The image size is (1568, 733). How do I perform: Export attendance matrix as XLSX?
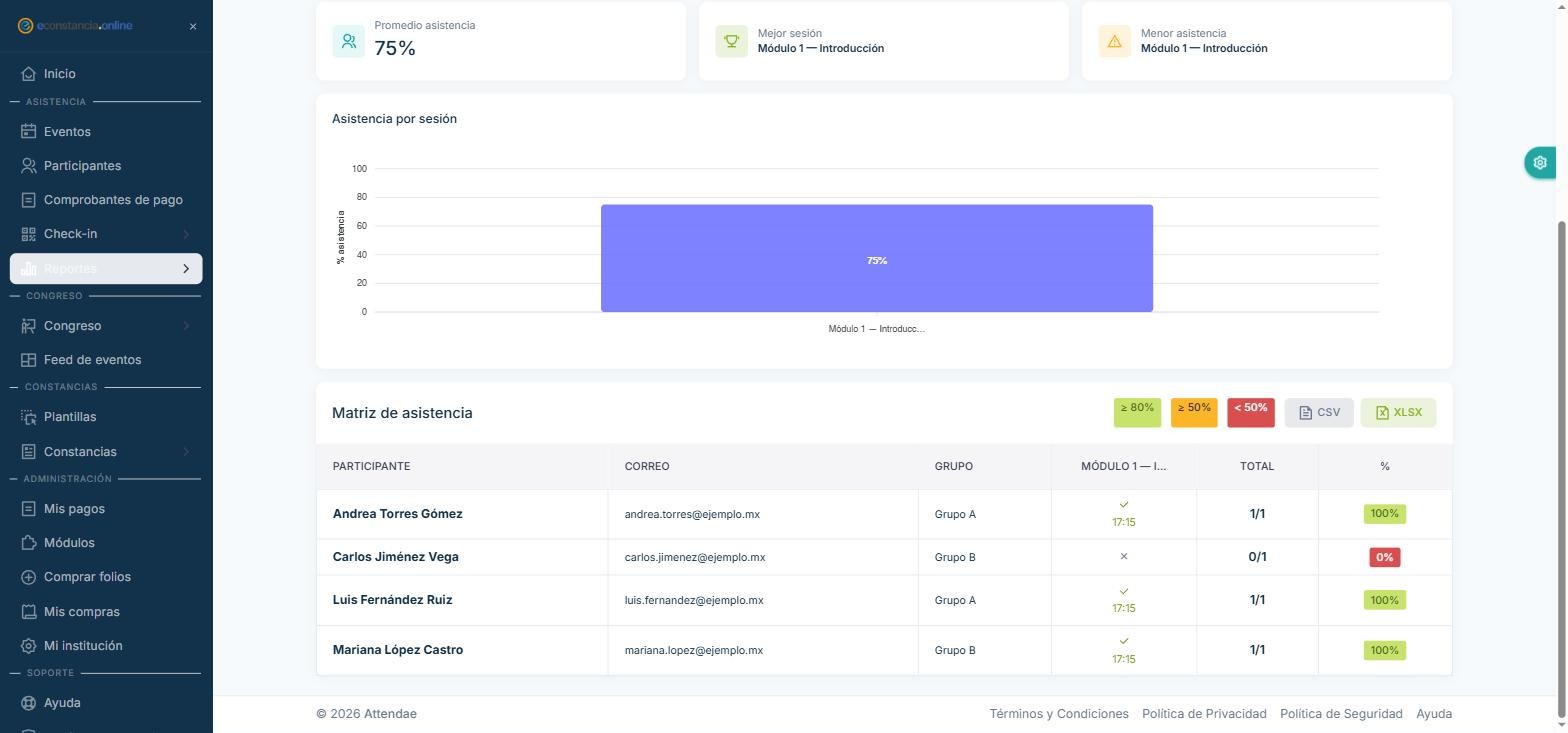coord(1398,413)
